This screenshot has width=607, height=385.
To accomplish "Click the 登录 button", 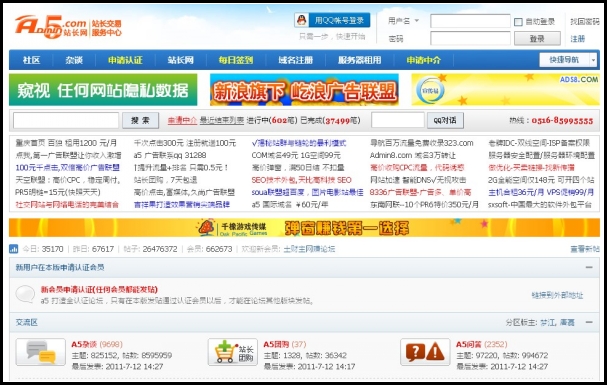I will click(x=537, y=39).
